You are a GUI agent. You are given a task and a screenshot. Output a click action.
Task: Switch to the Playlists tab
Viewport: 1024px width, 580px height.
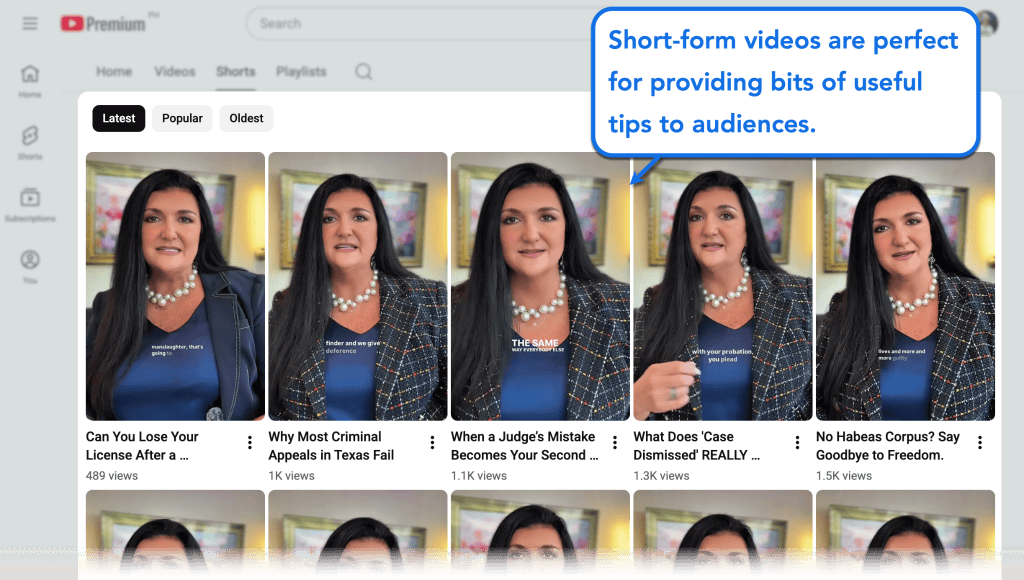(301, 71)
